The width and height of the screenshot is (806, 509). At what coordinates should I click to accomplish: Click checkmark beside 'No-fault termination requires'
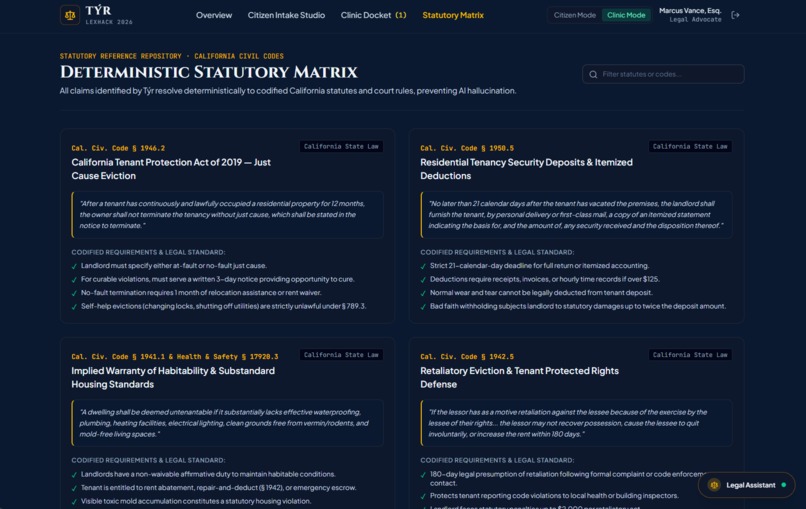(x=74, y=293)
